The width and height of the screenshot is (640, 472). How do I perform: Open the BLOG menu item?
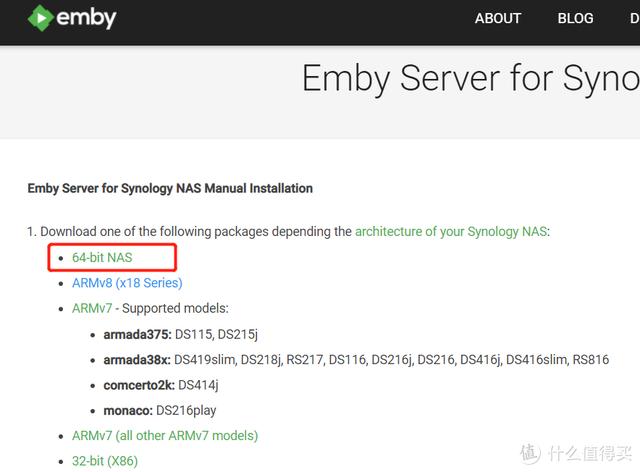pyautogui.click(x=576, y=18)
